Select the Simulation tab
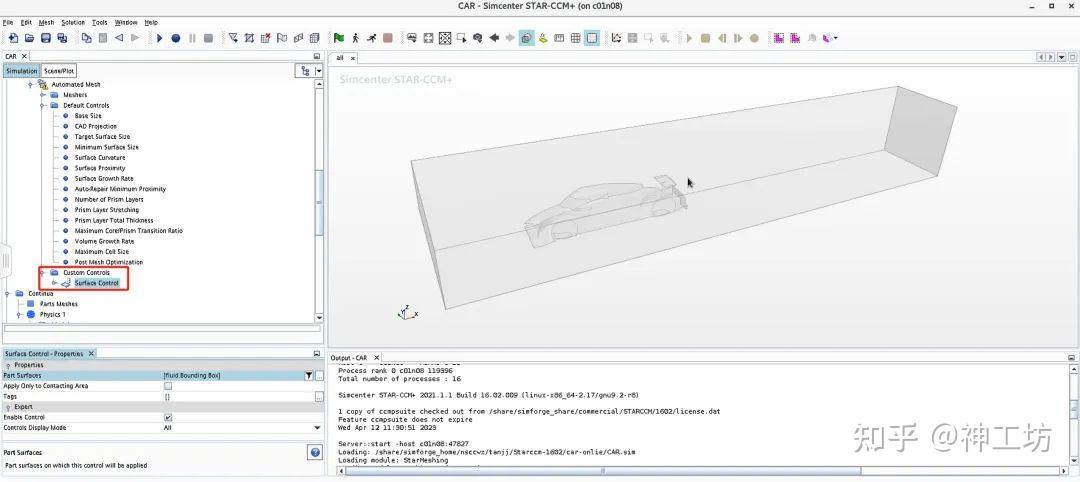Image resolution: width=1080 pixels, height=482 pixels. pyautogui.click(x=21, y=71)
